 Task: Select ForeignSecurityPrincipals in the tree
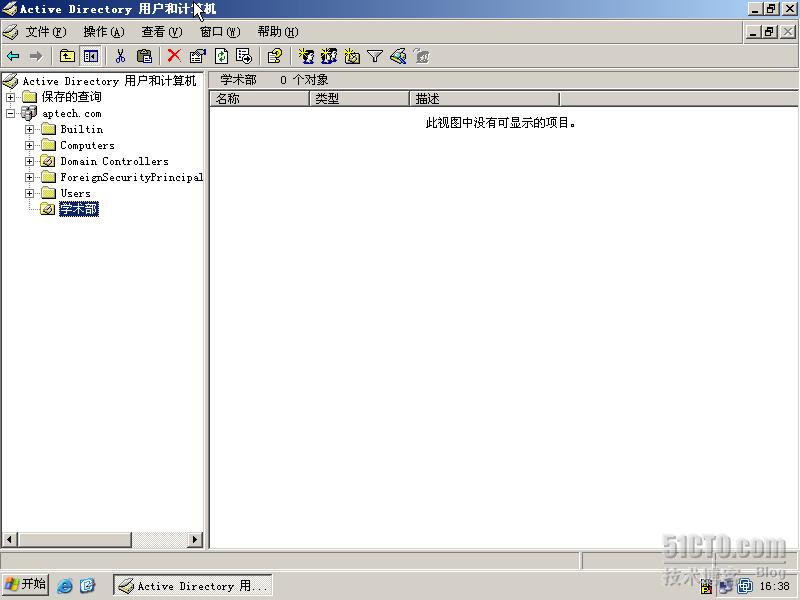pyautogui.click(x=131, y=178)
